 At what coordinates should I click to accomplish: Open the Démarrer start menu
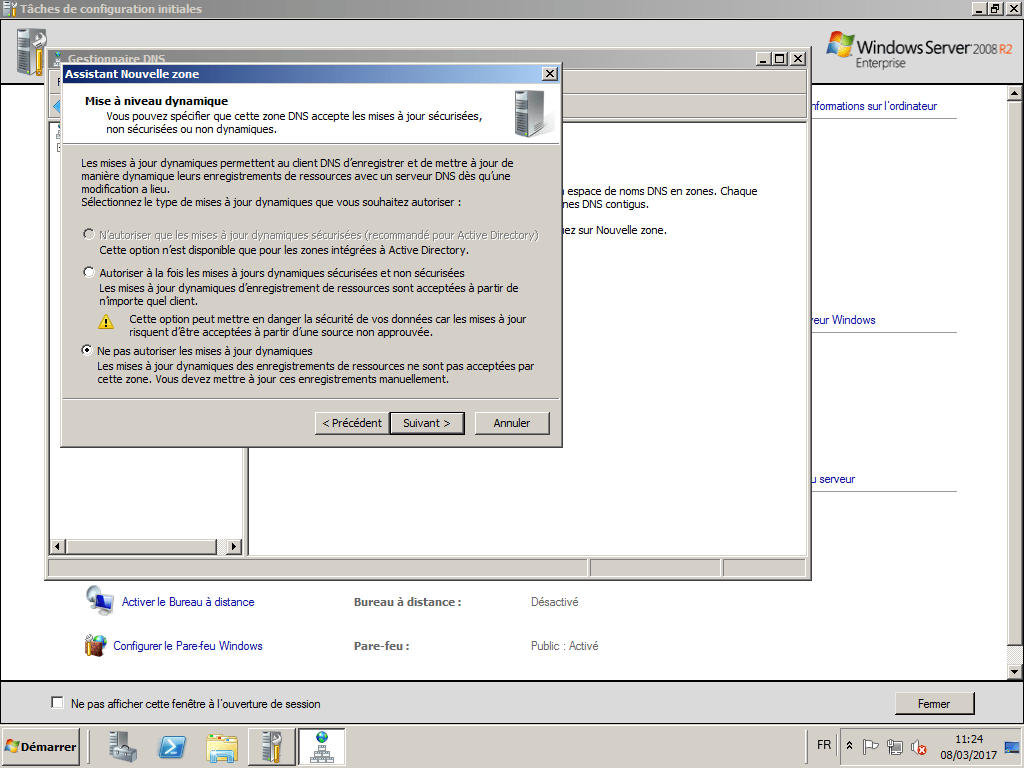click(40, 746)
